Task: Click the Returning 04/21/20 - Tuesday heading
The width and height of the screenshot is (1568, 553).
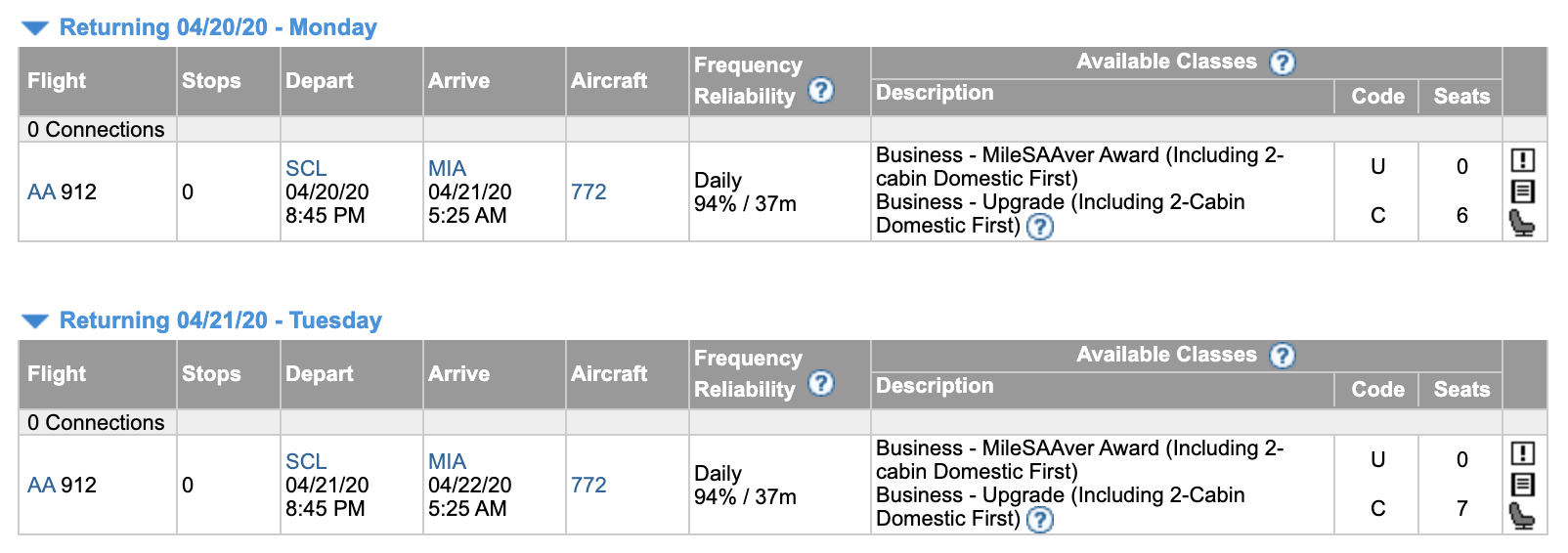Action: tap(220, 320)
